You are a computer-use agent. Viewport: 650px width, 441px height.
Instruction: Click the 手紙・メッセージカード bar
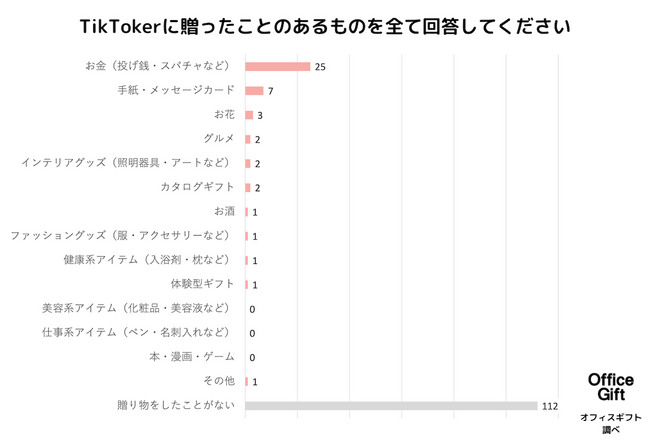click(255, 91)
